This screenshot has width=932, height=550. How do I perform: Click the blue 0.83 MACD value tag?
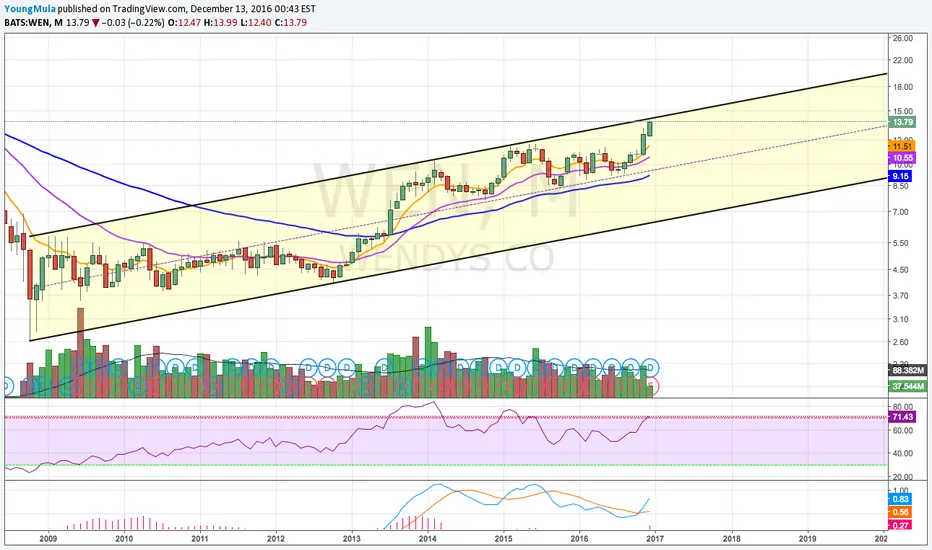900,499
